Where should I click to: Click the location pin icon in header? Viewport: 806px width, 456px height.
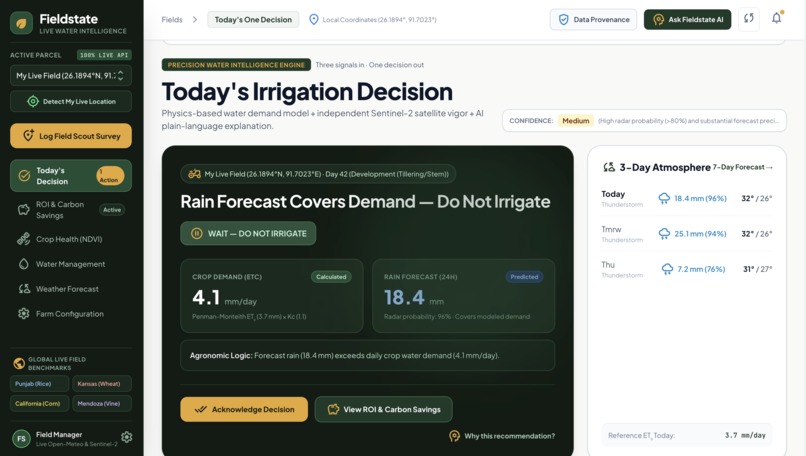click(x=314, y=20)
